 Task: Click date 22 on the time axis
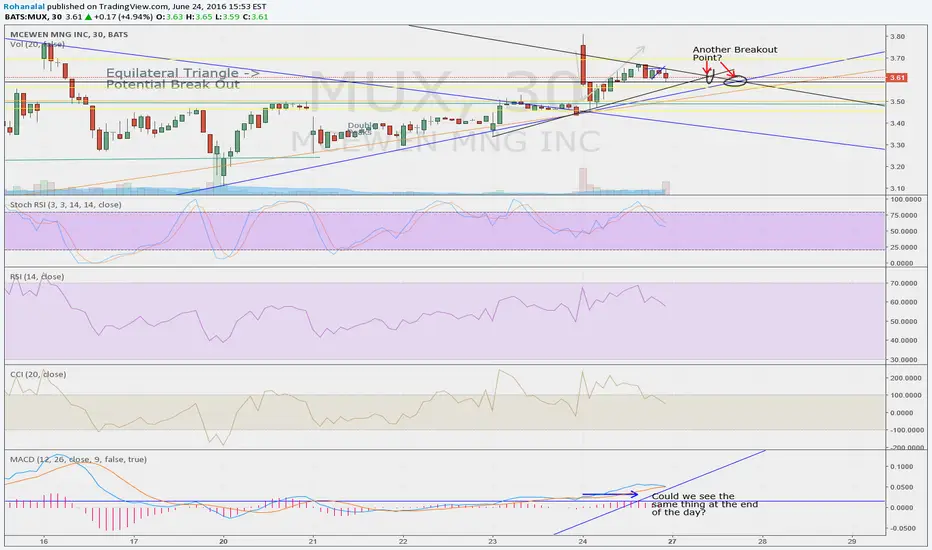403,541
